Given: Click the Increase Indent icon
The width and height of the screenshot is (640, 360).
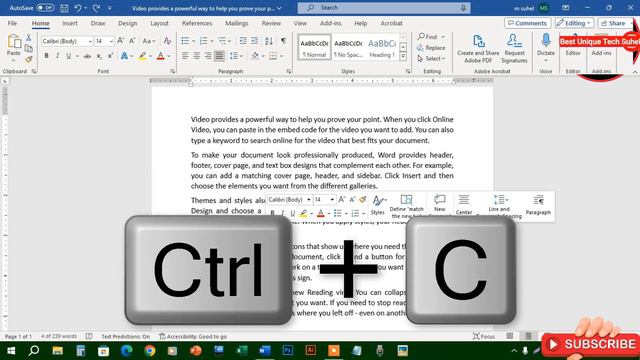Looking at the screenshot, I should (254, 41).
